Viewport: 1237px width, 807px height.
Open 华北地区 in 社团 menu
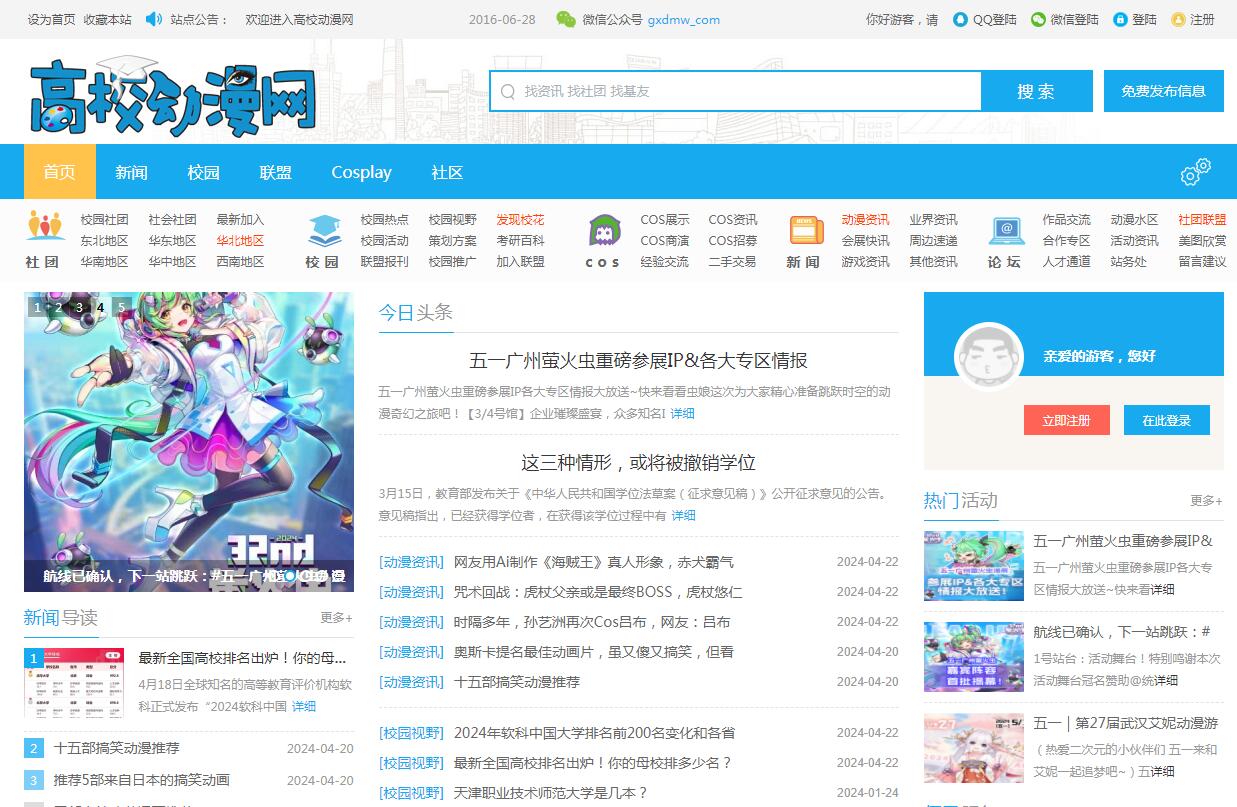click(240, 241)
